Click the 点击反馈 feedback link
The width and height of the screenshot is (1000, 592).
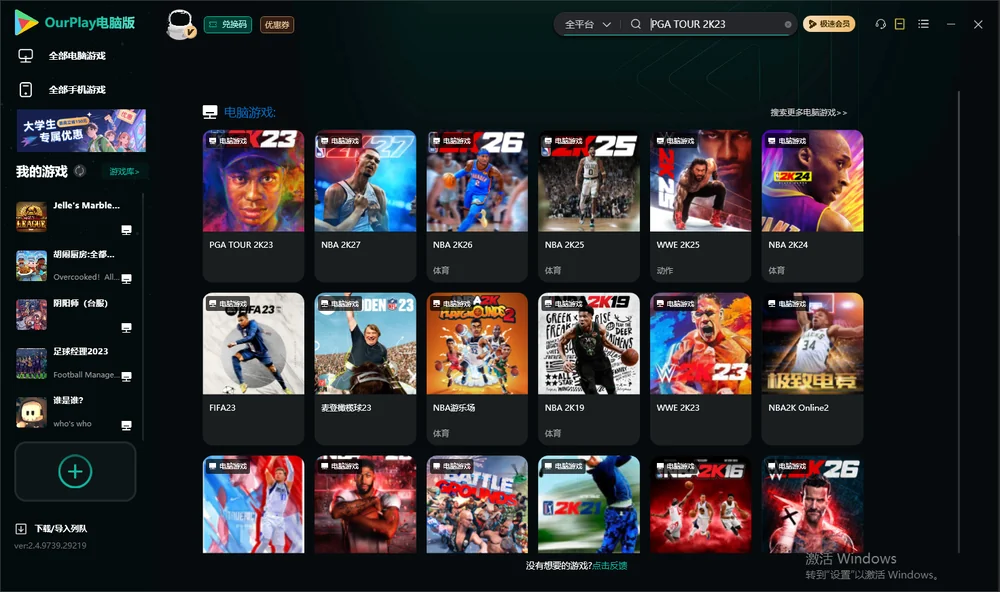[x=610, y=565]
